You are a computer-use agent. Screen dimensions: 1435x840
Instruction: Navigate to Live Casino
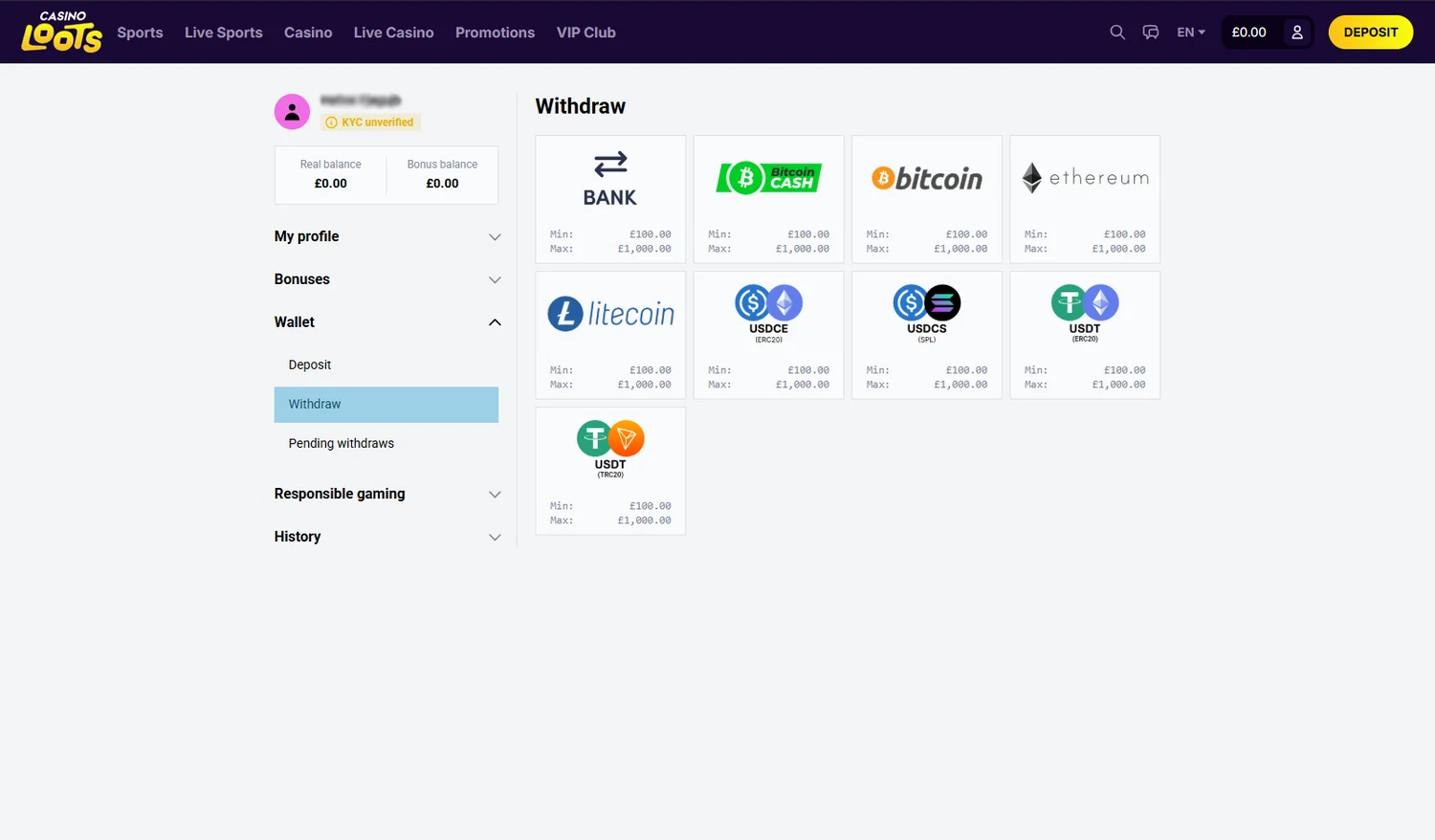[x=394, y=33]
